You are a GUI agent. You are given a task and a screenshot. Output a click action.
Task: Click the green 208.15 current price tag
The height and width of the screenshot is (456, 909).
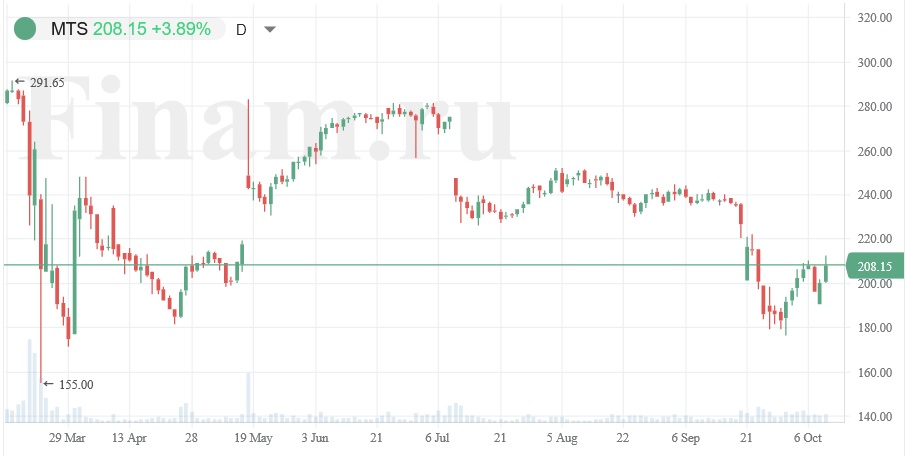[874, 266]
